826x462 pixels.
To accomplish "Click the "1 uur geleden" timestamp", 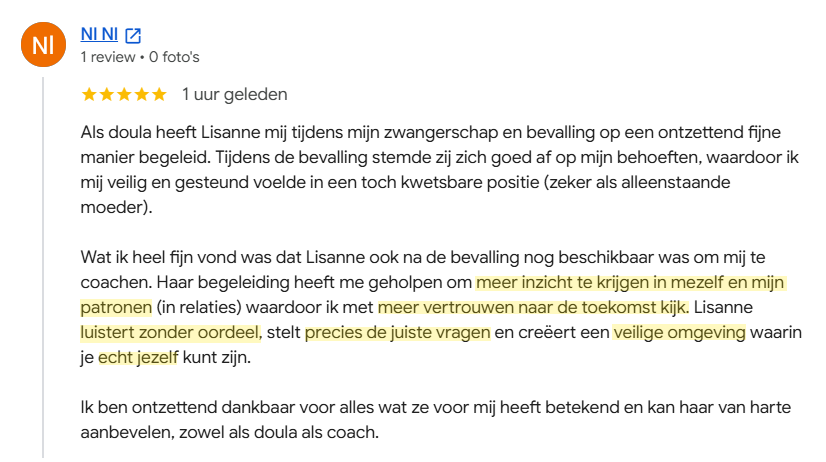I will 234,94.
